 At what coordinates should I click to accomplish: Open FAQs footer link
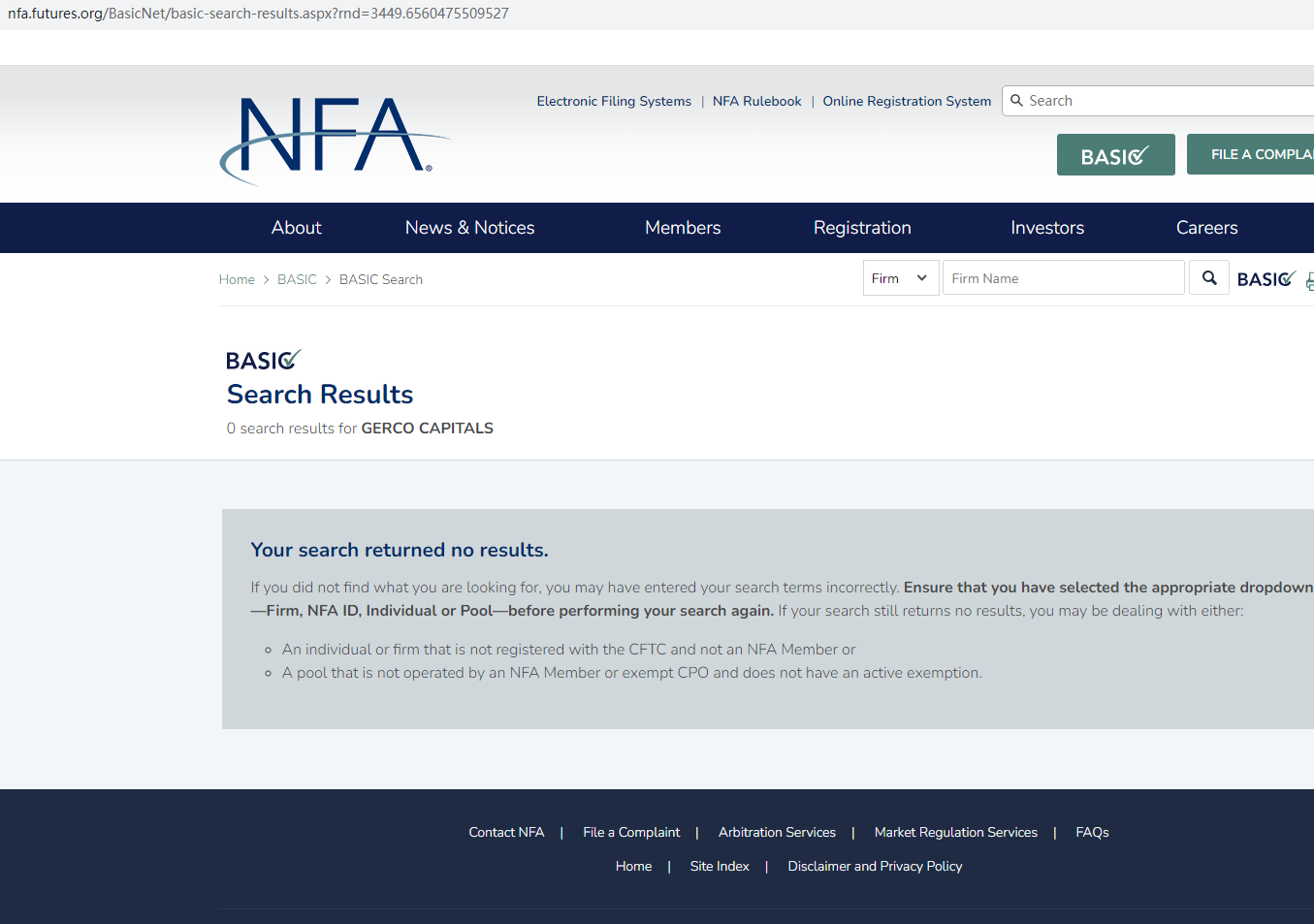pos(1092,832)
